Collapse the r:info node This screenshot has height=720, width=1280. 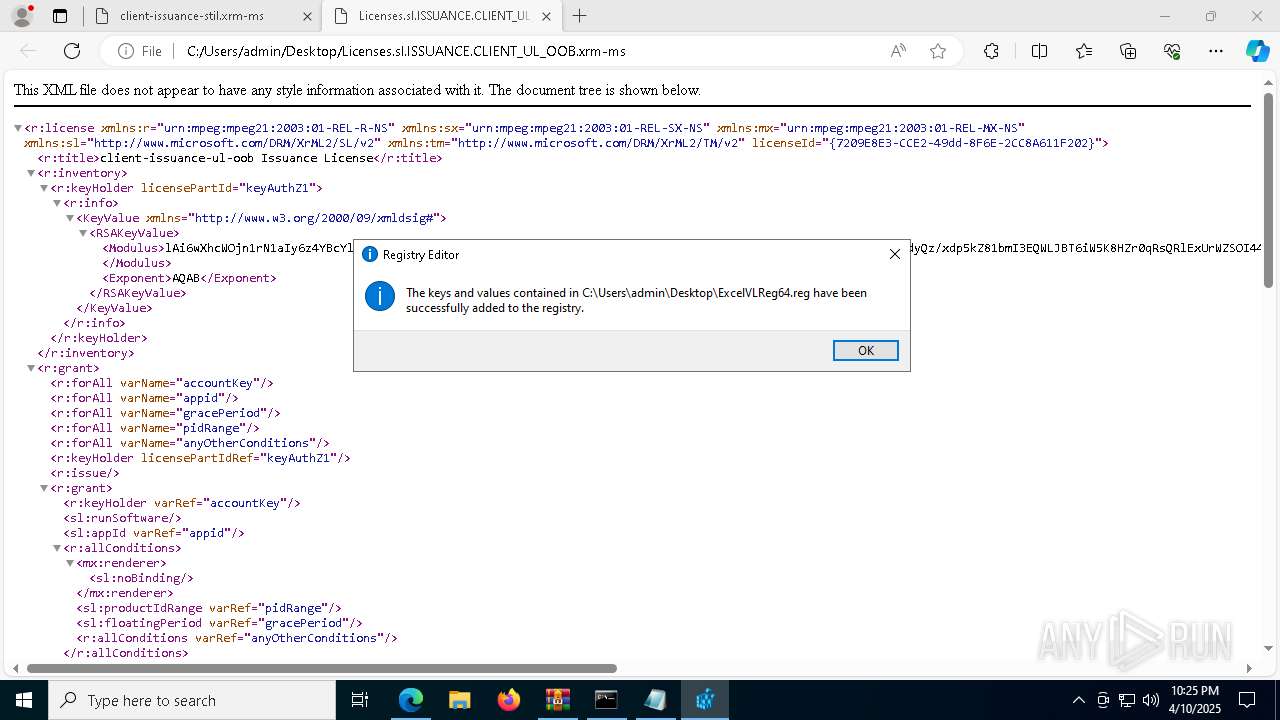[x=57, y=203]
